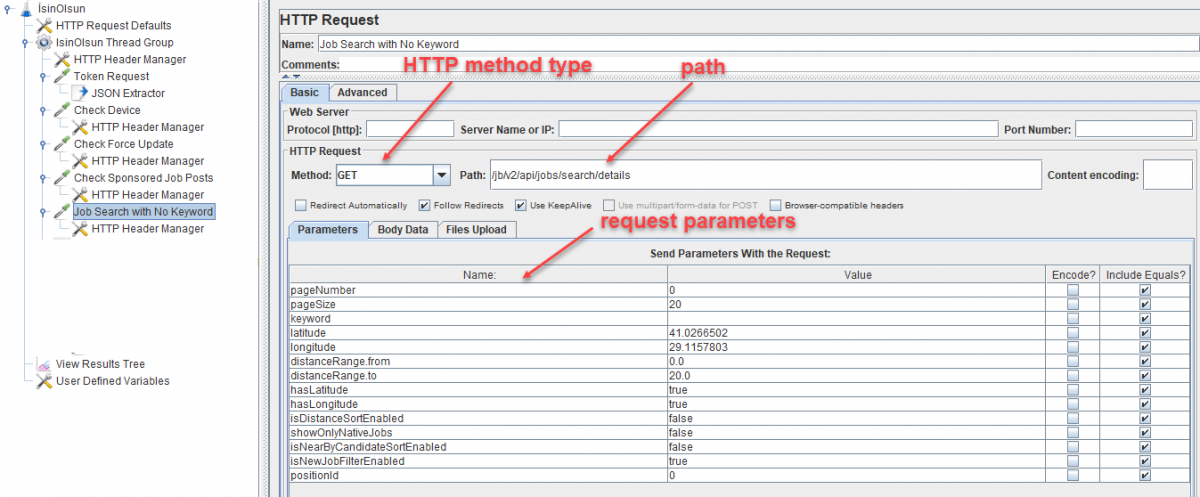Screen dimensions: 1200x497
Task: Select the hasLongitude name cell
Action: 478,404
